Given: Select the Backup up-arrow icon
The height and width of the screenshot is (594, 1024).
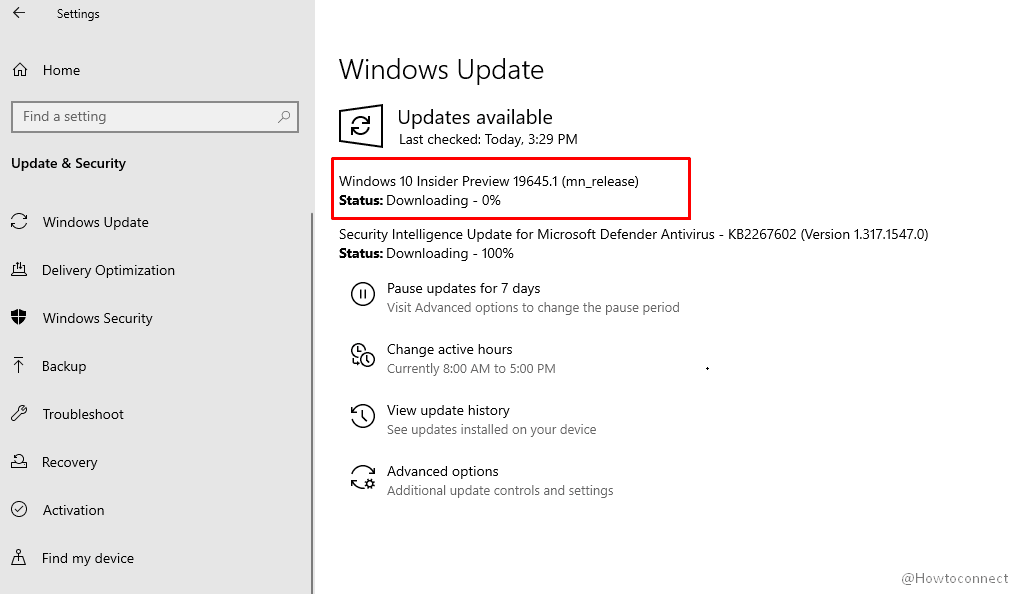Looking at the screenshot, I should (20, 366).
